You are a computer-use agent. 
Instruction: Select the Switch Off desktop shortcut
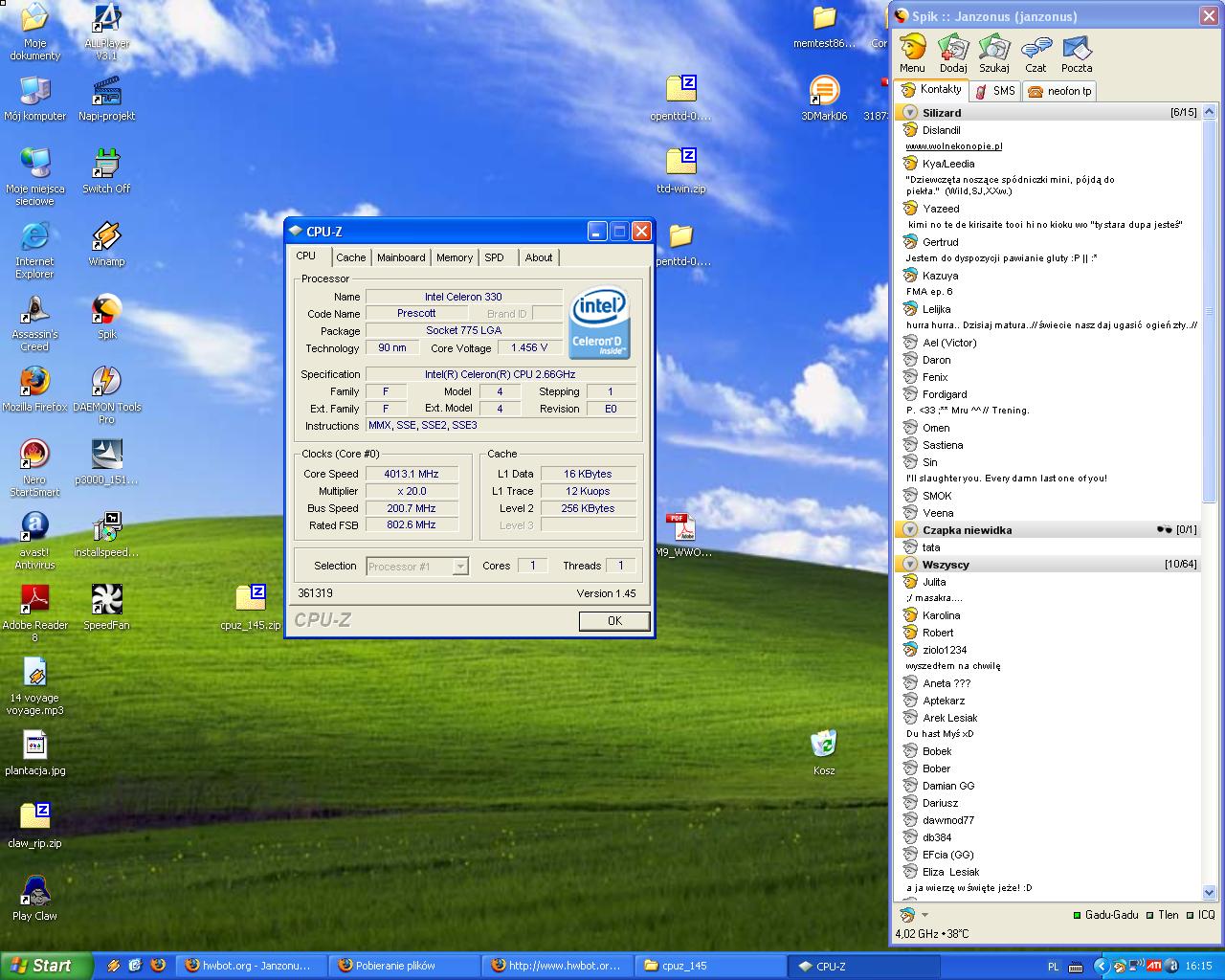coord(106,171)
